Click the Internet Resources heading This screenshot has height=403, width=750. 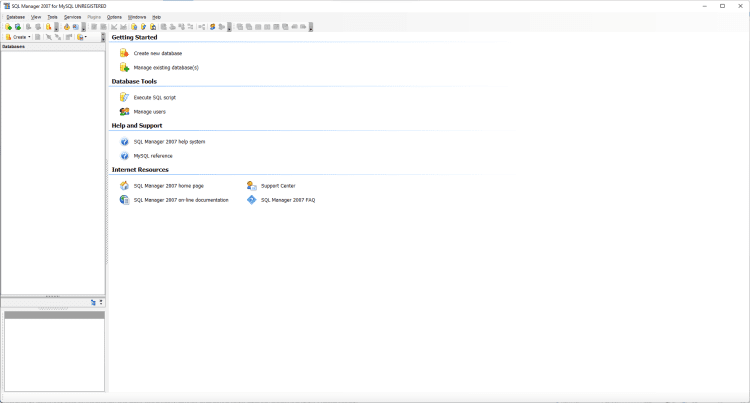pos(140,170)
